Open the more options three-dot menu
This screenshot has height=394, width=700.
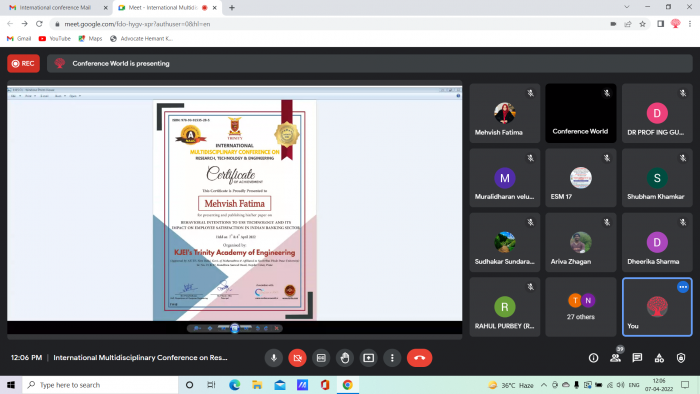click(x=392, y=358)
